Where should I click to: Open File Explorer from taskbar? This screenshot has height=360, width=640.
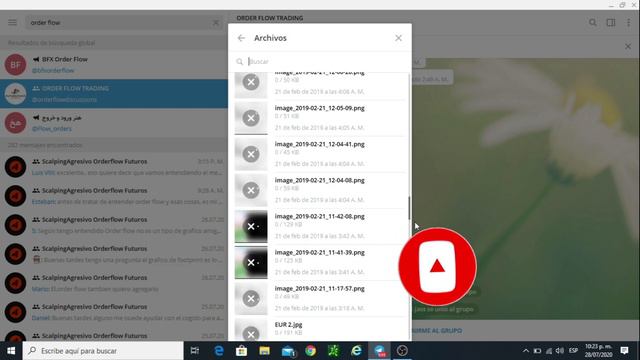click(264, 351)
